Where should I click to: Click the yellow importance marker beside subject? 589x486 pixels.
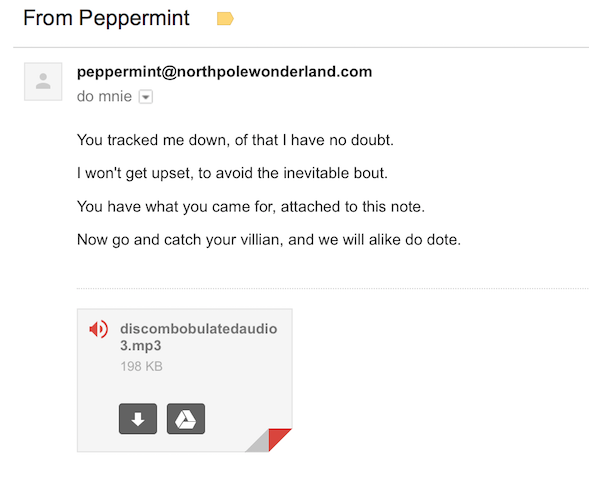pyautogui.click(x=225, y=18)
